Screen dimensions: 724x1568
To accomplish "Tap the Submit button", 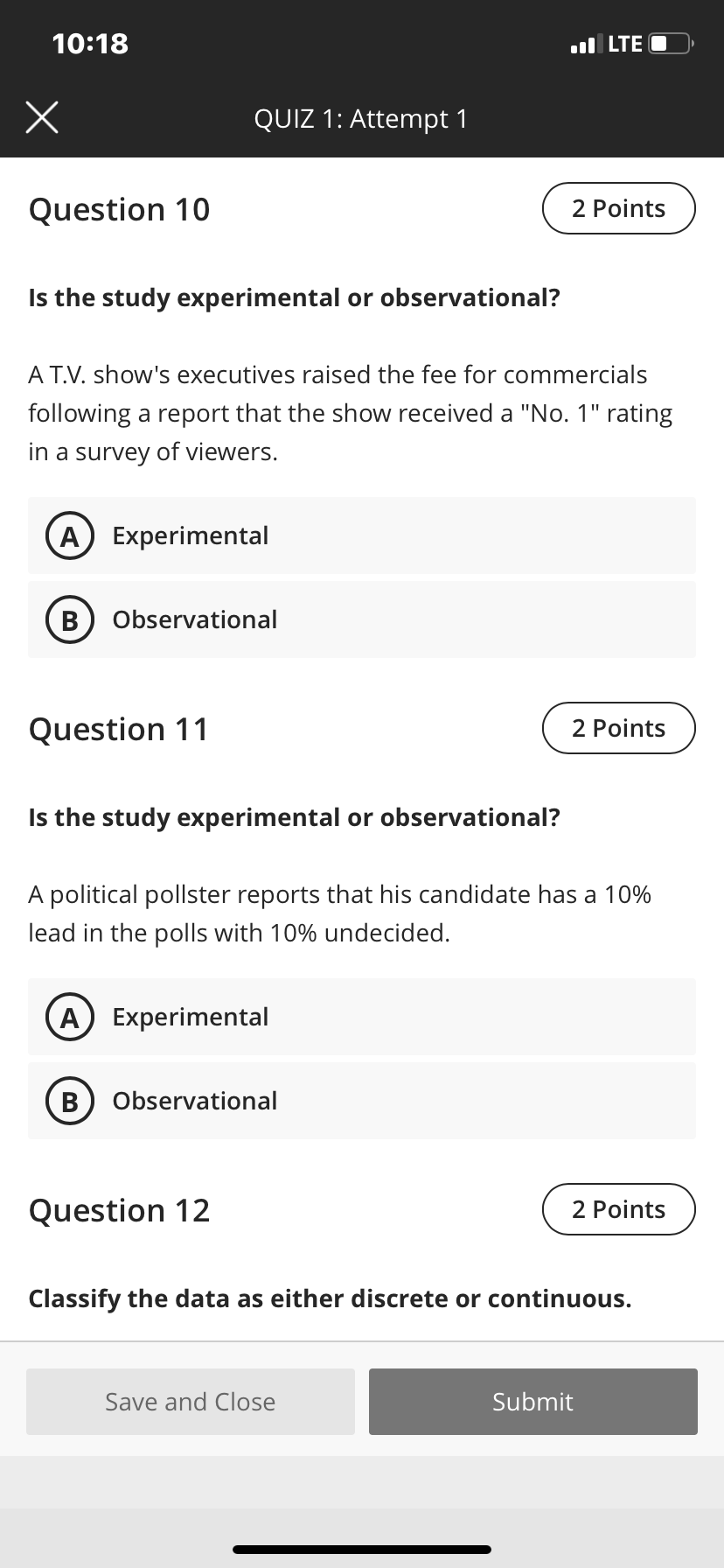I will pos(533,1402).
